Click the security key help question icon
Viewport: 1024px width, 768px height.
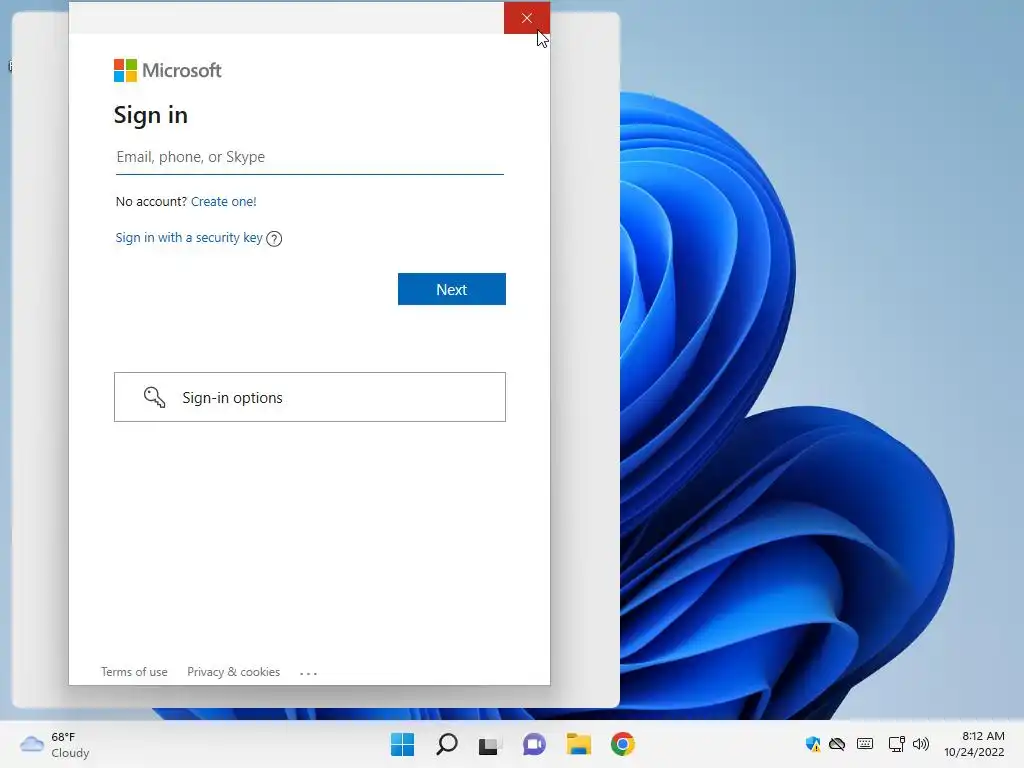pos(274,239)
